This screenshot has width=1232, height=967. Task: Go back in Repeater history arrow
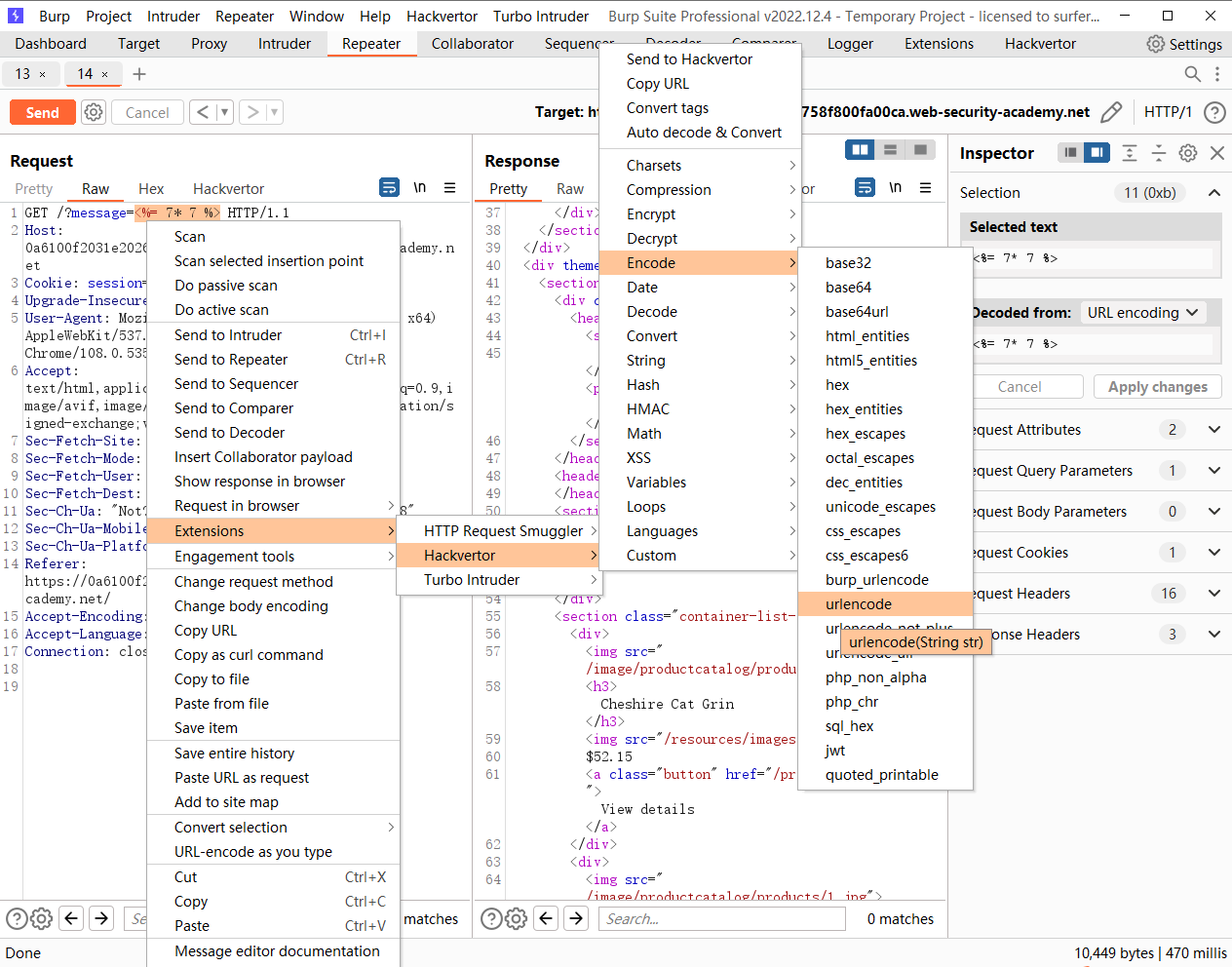tap(202, 112)
